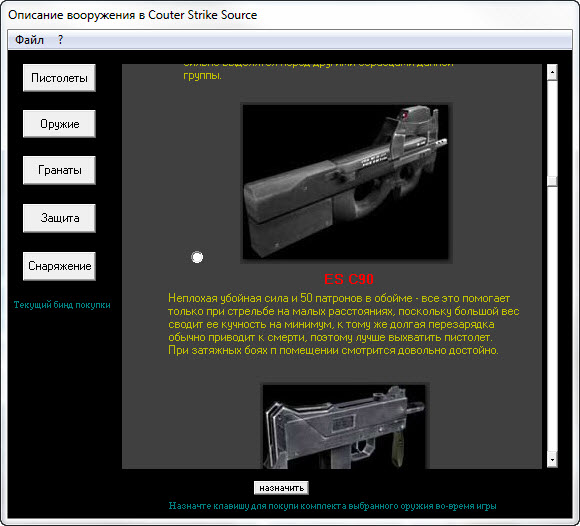Image resolution: width=580 pixels, height=526 pixels.
Task: Click the назначить button
Action: pos(281,488)
